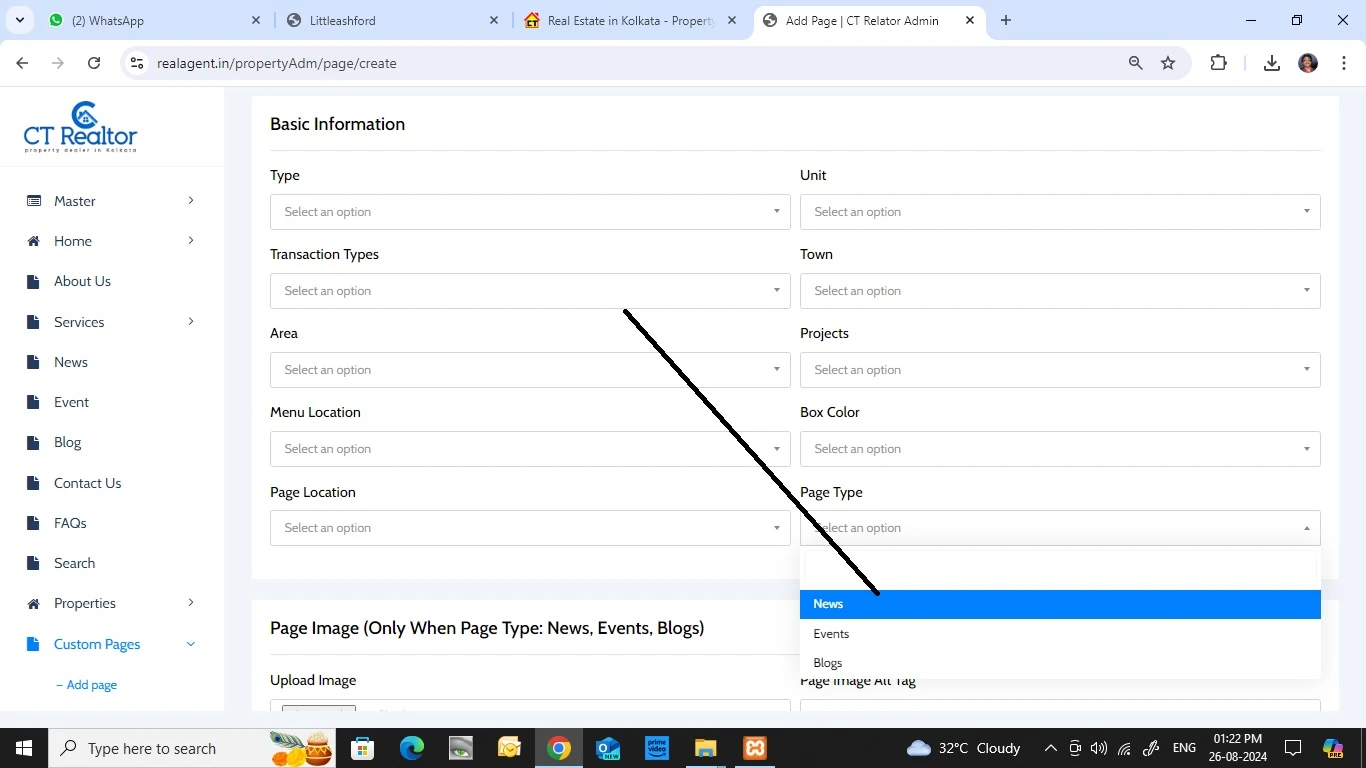Open XAMPP from the Windows taskbar

point(754,748)
